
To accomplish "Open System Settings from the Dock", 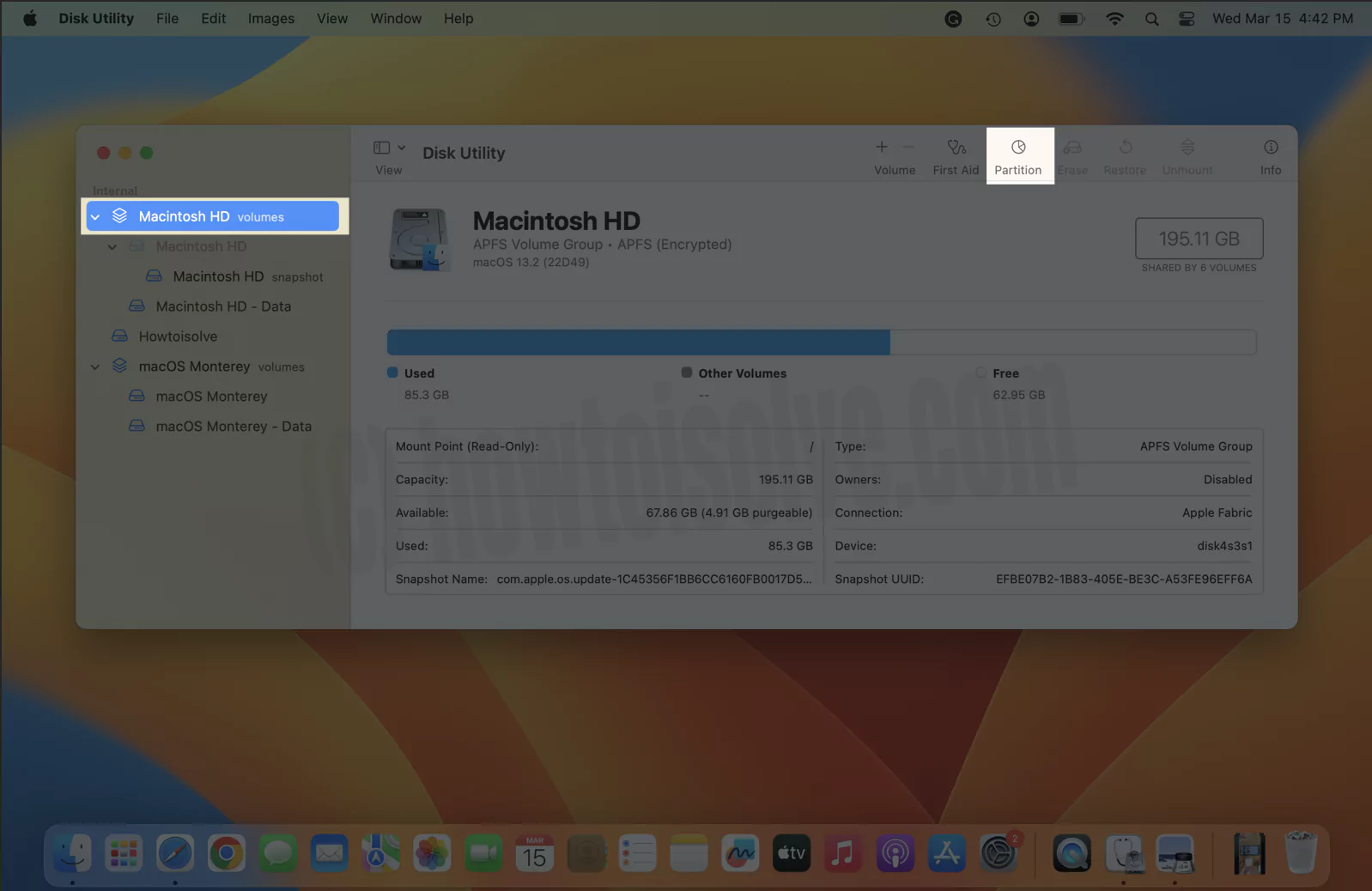I will [x=998, y=853].
